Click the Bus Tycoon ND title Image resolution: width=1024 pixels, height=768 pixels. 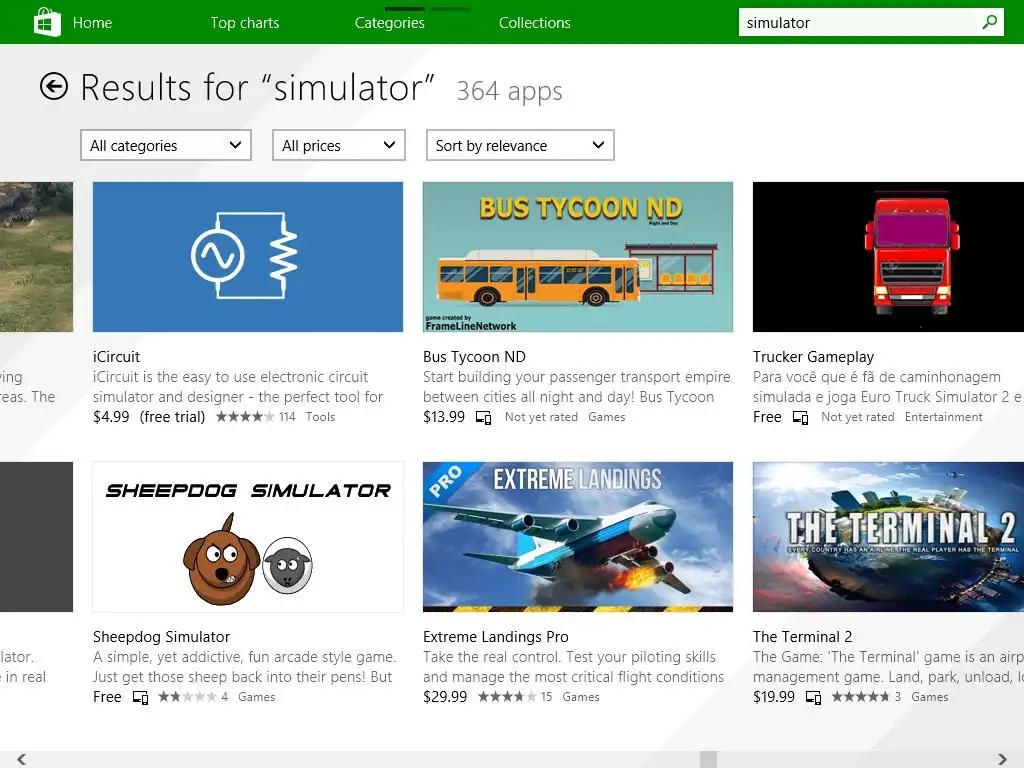[474, 357]
